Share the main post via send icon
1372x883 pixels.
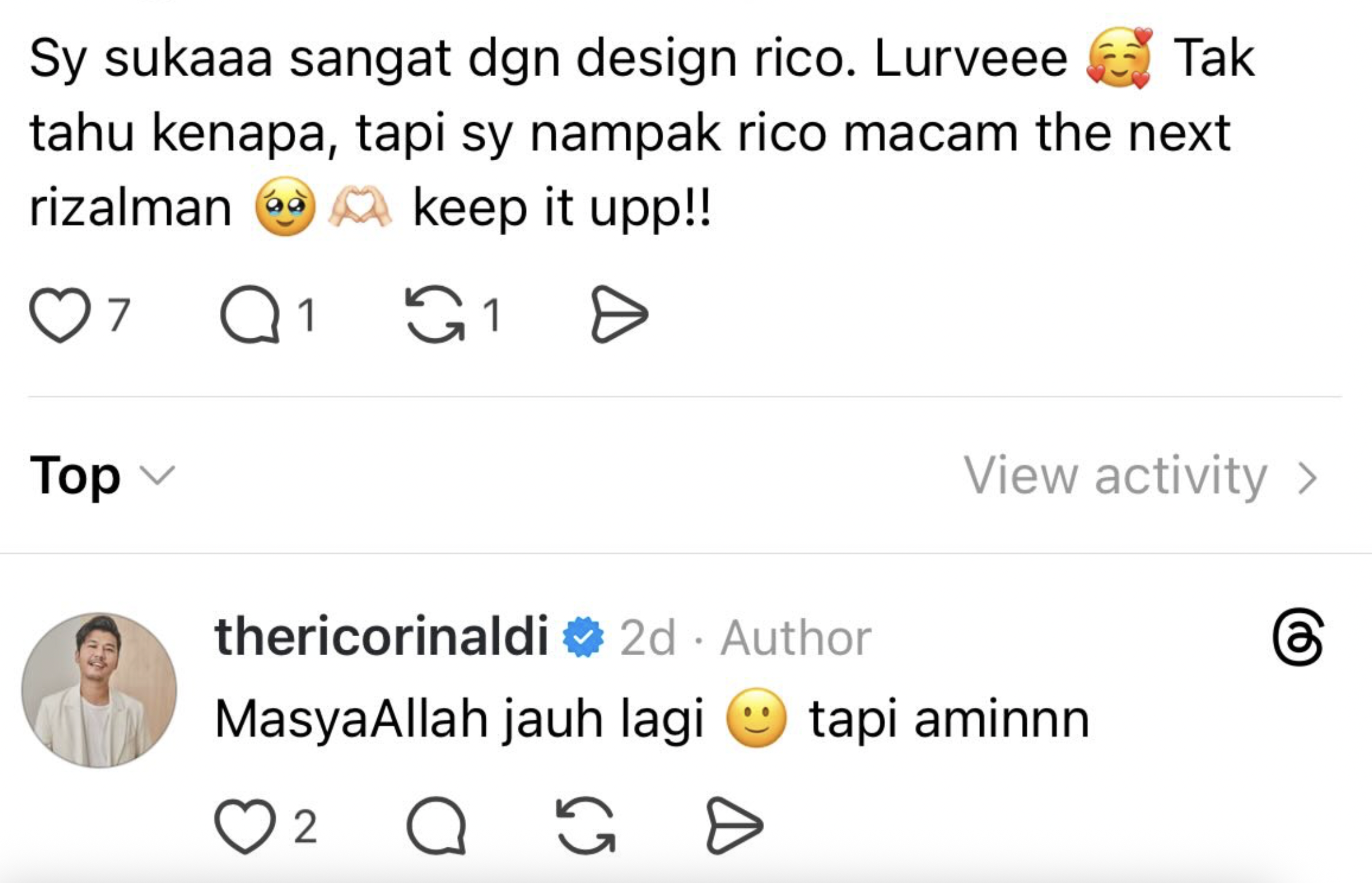[618, 314]
